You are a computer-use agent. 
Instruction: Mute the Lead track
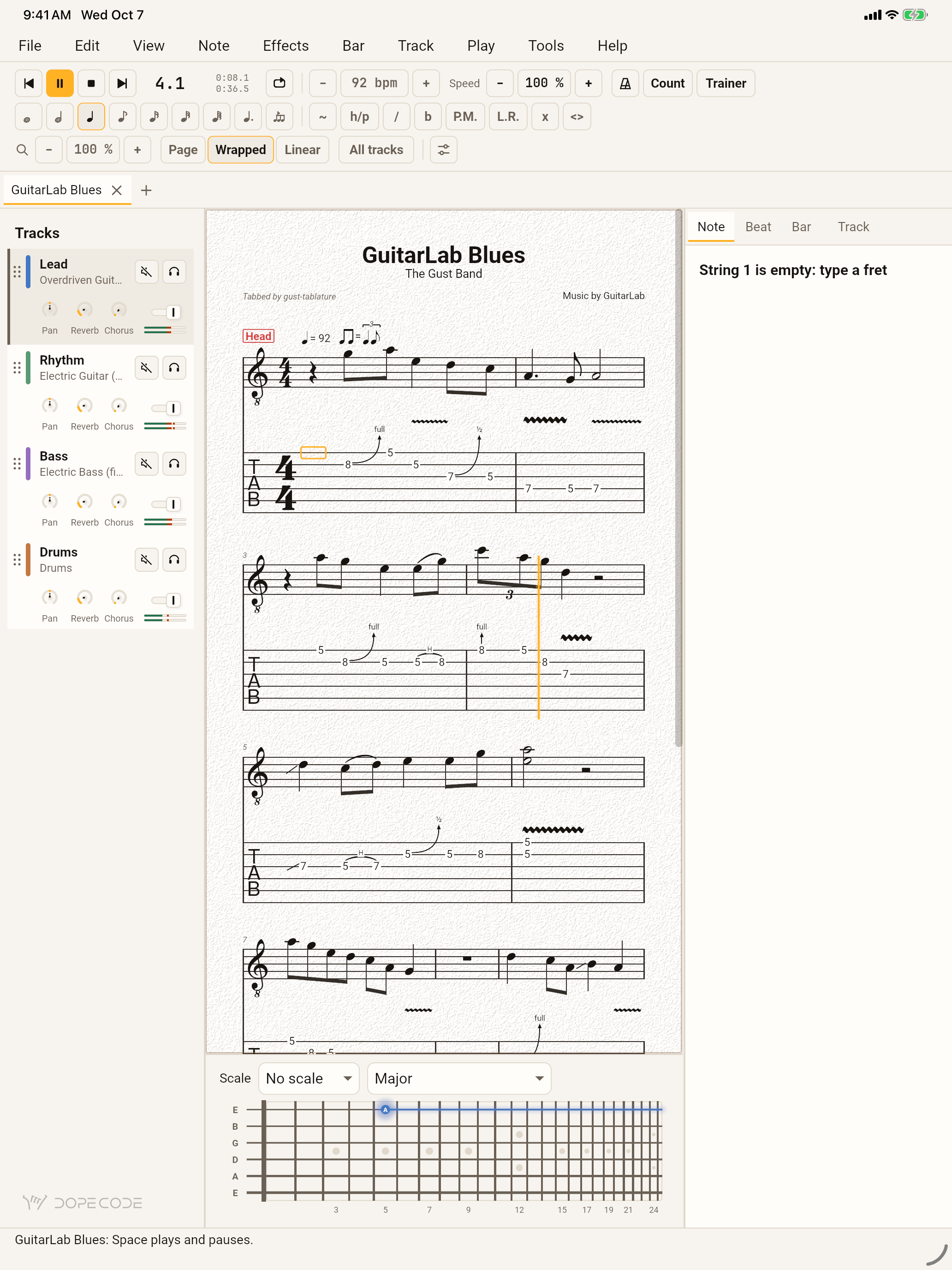click(x=146, y=271)
